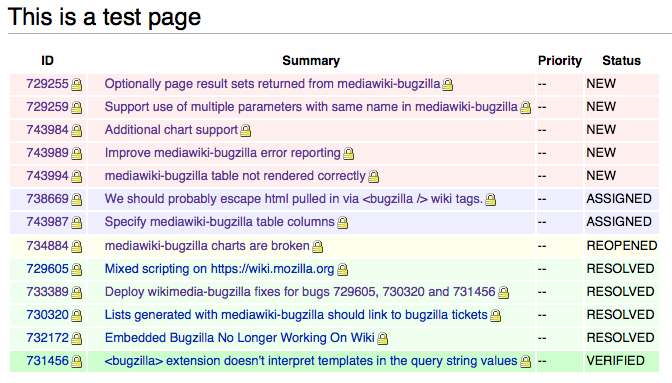This screenshot has width=672, height=383.
Task: Click lock icon beside ID 729259
Action: (x=77, y=108)
